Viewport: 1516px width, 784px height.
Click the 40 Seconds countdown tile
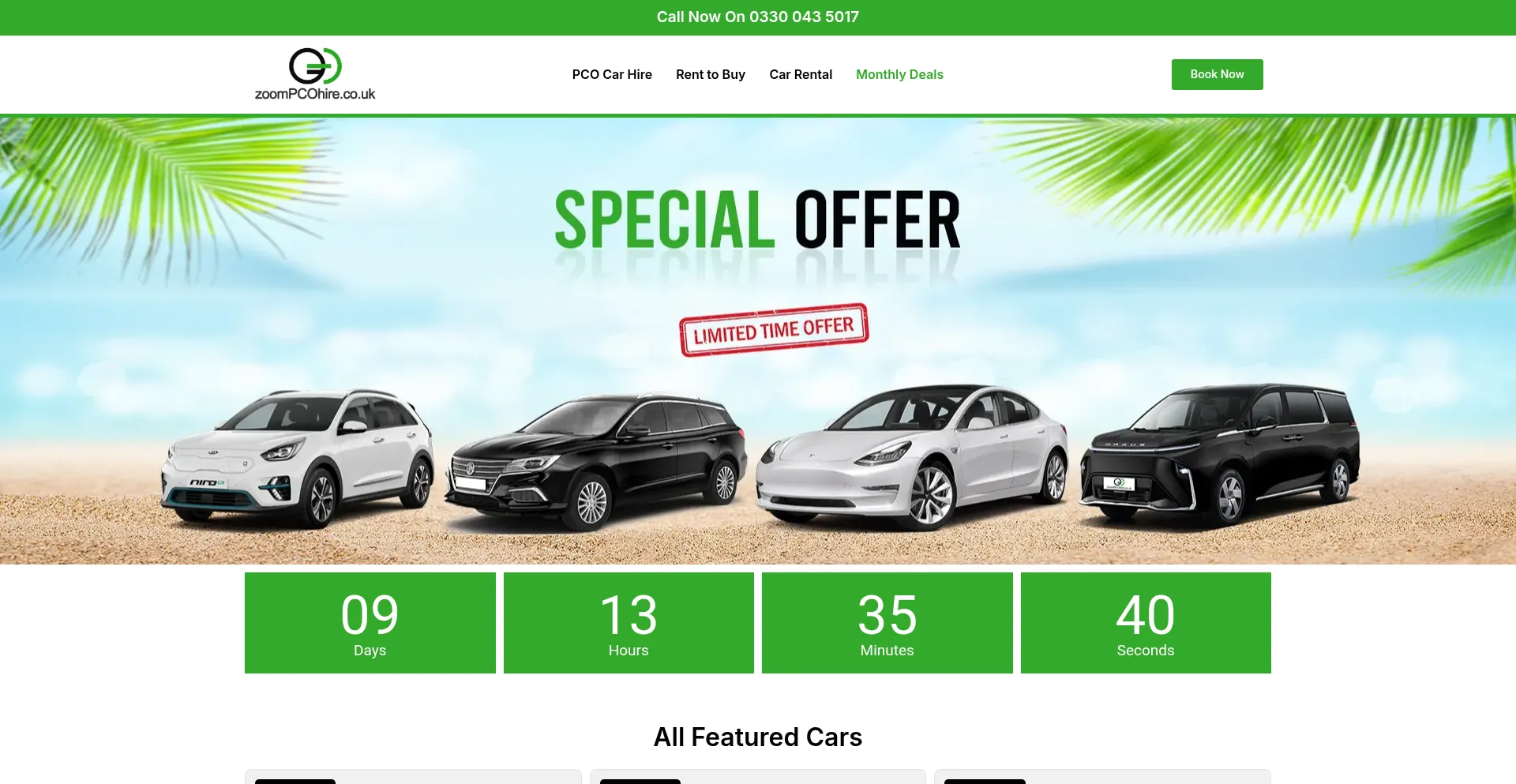[x=1146, y=623]
